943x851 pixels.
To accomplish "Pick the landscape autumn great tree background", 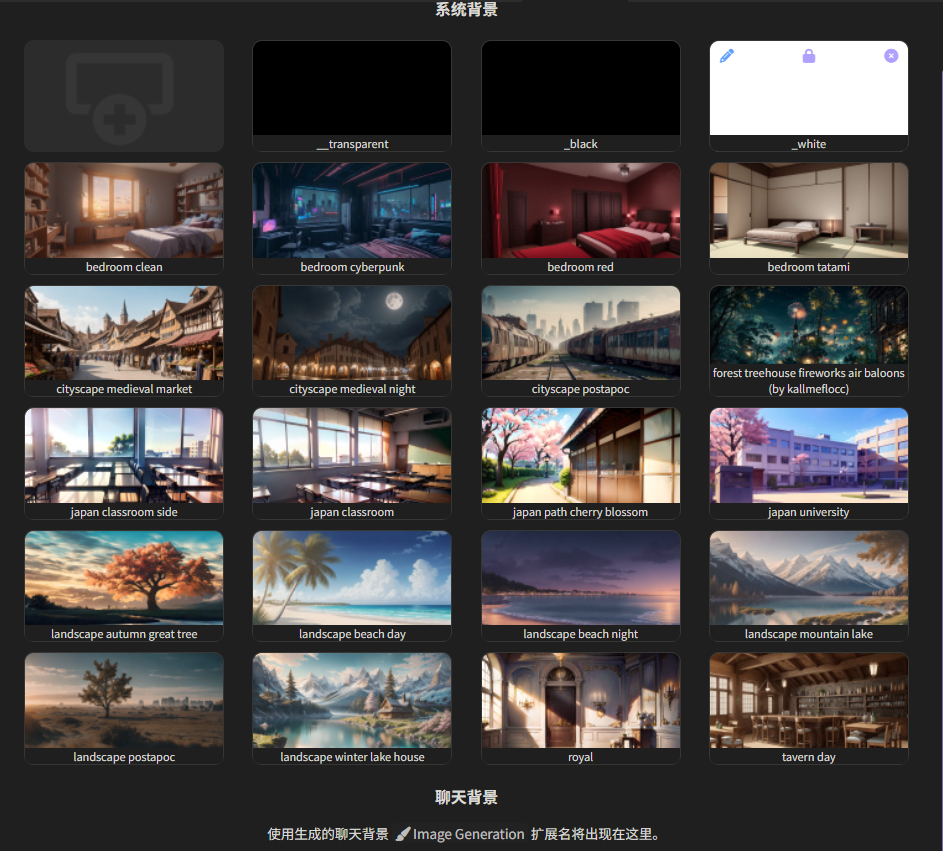I will pyautogui.click(x=124, y=579).
